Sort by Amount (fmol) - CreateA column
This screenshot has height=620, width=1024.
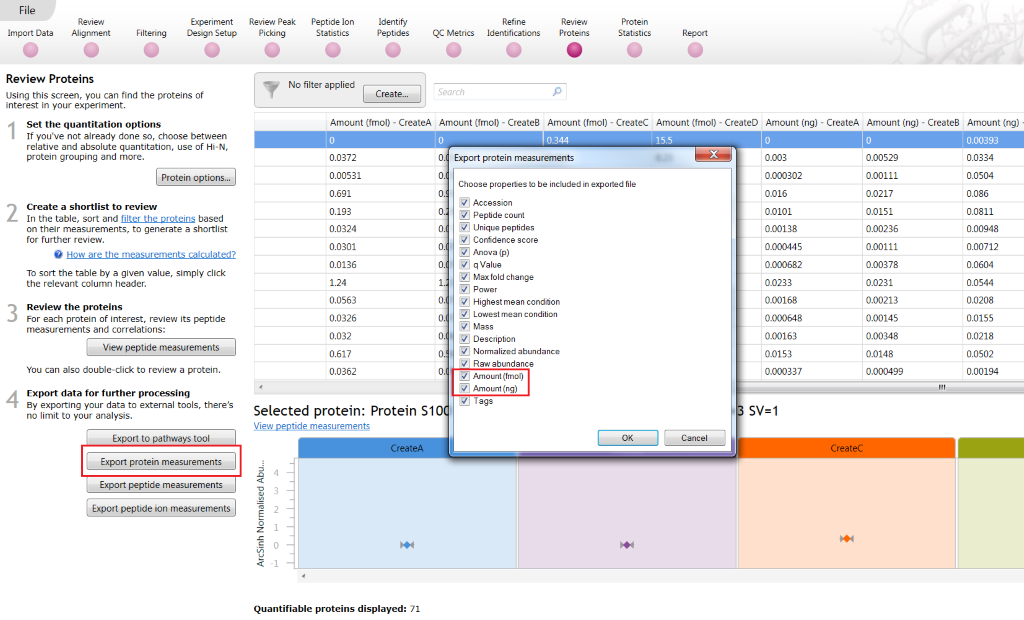381,122
